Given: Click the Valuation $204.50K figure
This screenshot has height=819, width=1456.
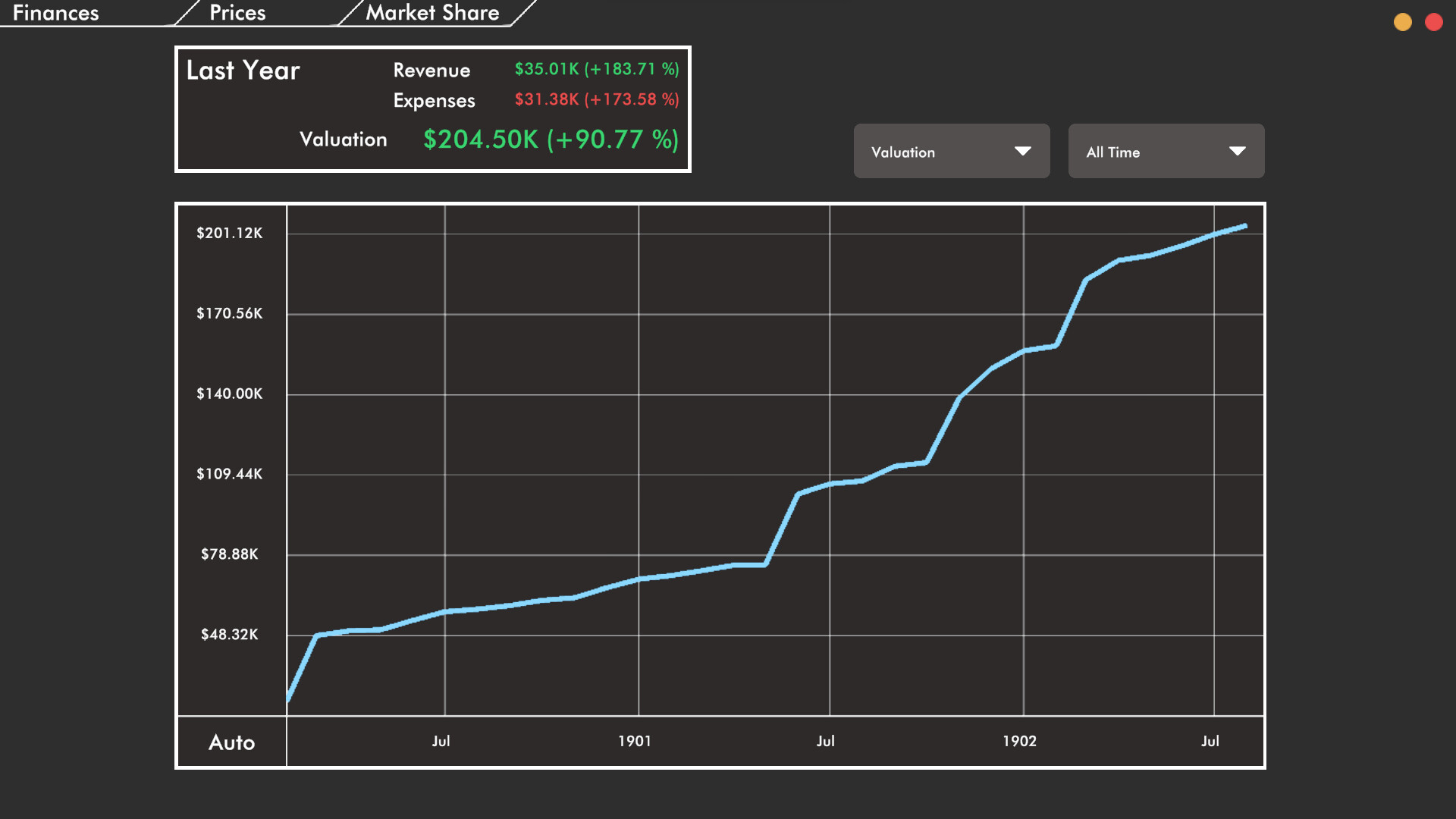Looking at the screenshot, I should coord(551,140).
